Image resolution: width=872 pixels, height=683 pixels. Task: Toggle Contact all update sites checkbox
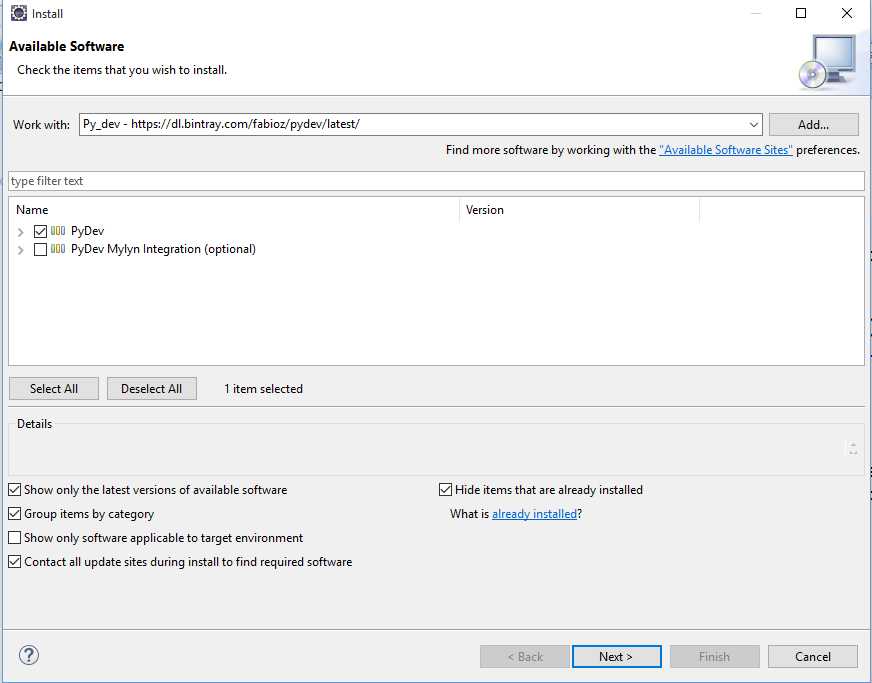[x=14, y=562]
